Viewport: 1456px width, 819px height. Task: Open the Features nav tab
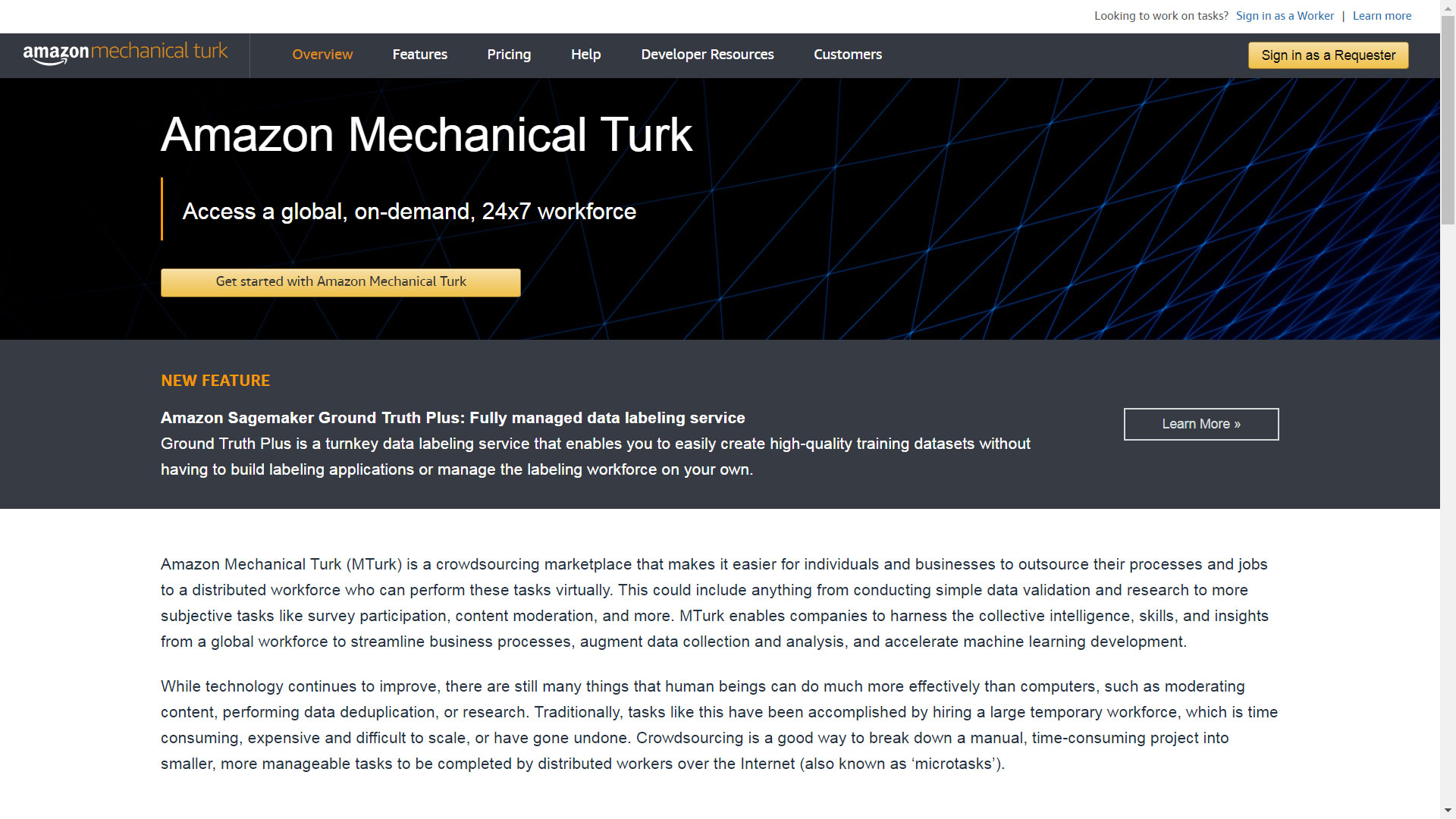pyautogui.click(x=419, y=55)
